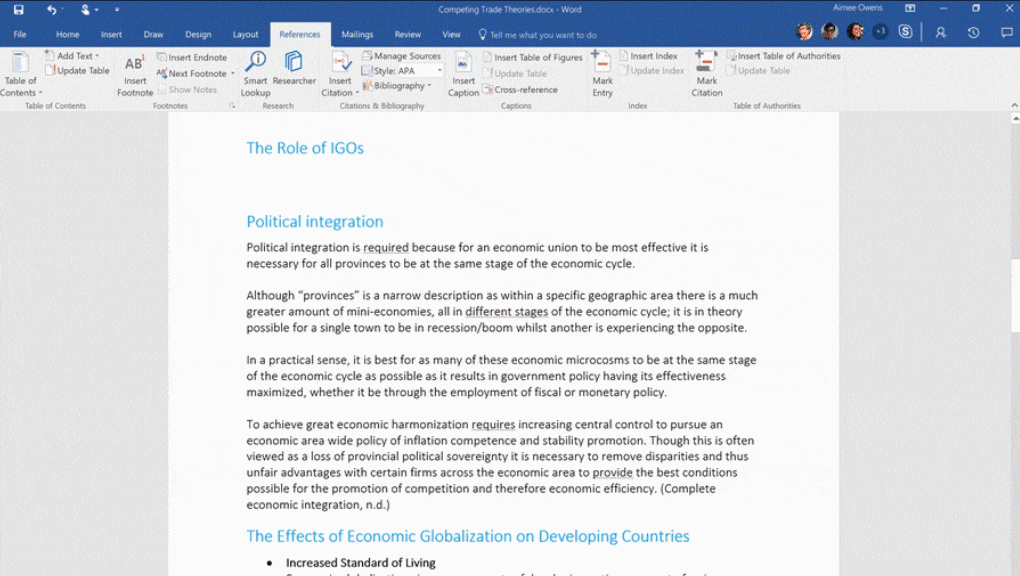The width and height of the screenshot is (1020, 576).
Task: Switch to the View tab
Action: click(x=451, y=34)
